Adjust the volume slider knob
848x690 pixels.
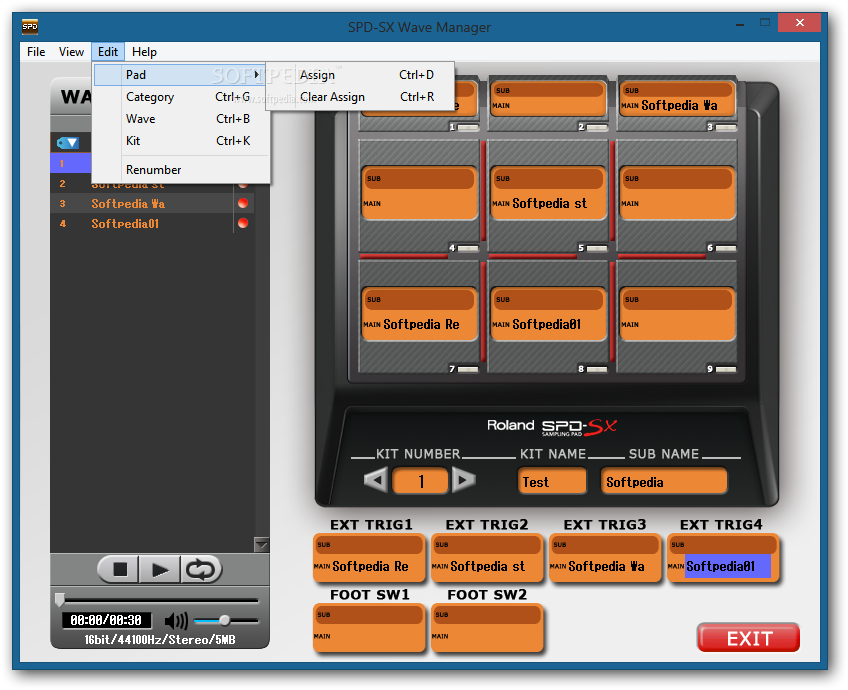click(x=224, y=620)
